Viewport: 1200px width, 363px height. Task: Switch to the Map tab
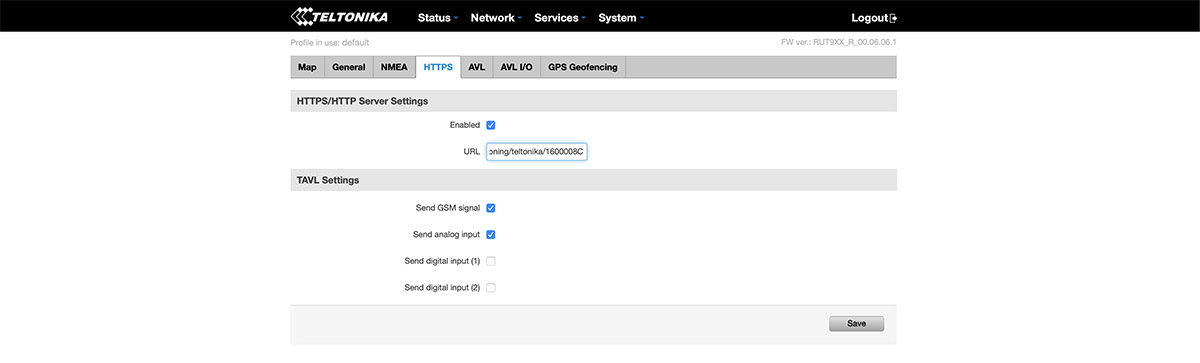307,67
